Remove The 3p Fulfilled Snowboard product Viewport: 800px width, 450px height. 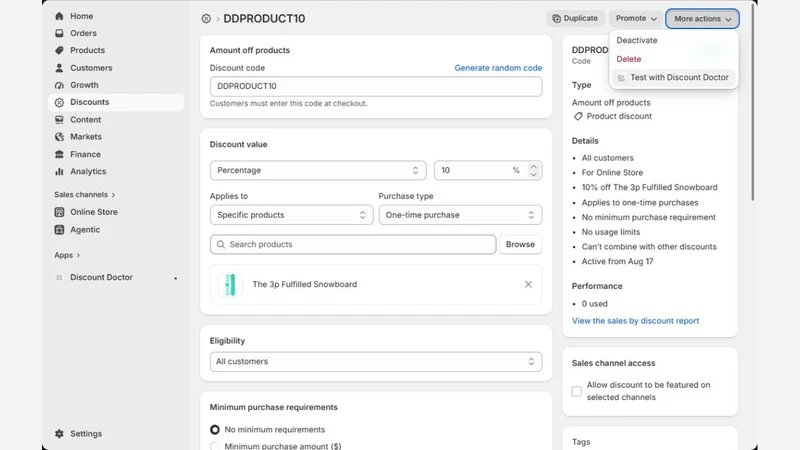point(528,285)
